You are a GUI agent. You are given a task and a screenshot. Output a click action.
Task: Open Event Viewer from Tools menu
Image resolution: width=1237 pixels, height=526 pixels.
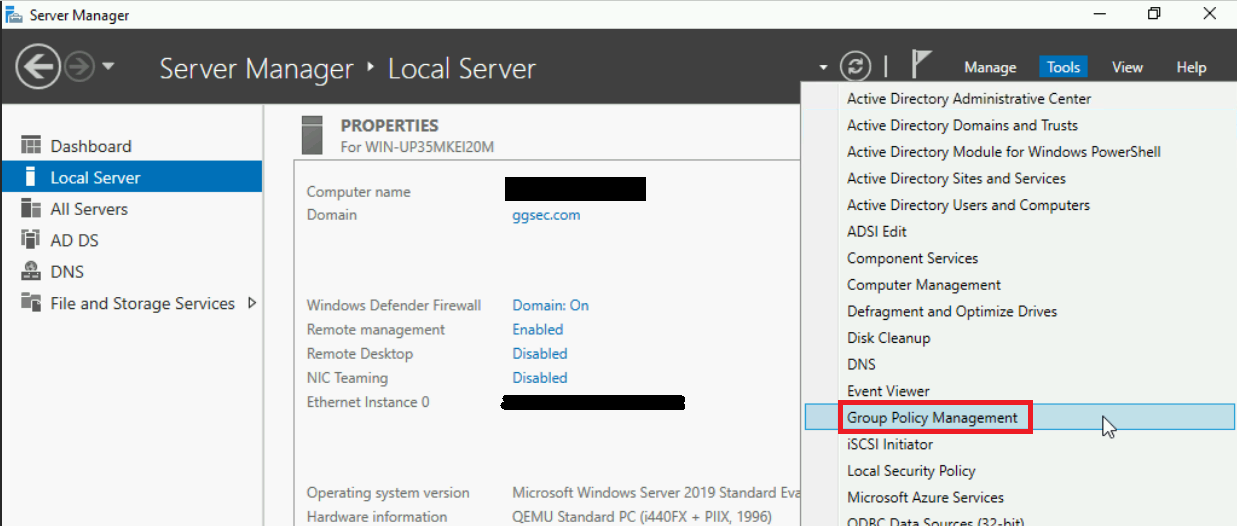coord(888,391)
